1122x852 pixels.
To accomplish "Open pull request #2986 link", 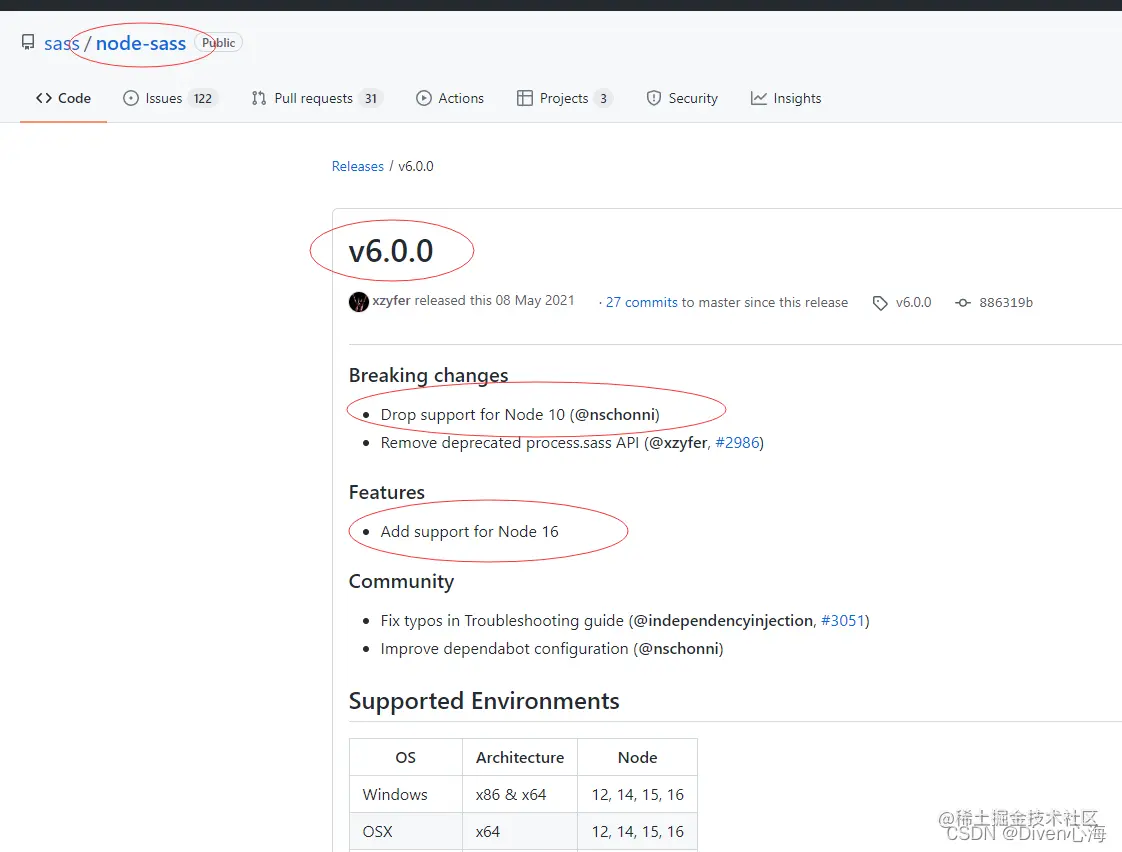I will coord(737,443).
